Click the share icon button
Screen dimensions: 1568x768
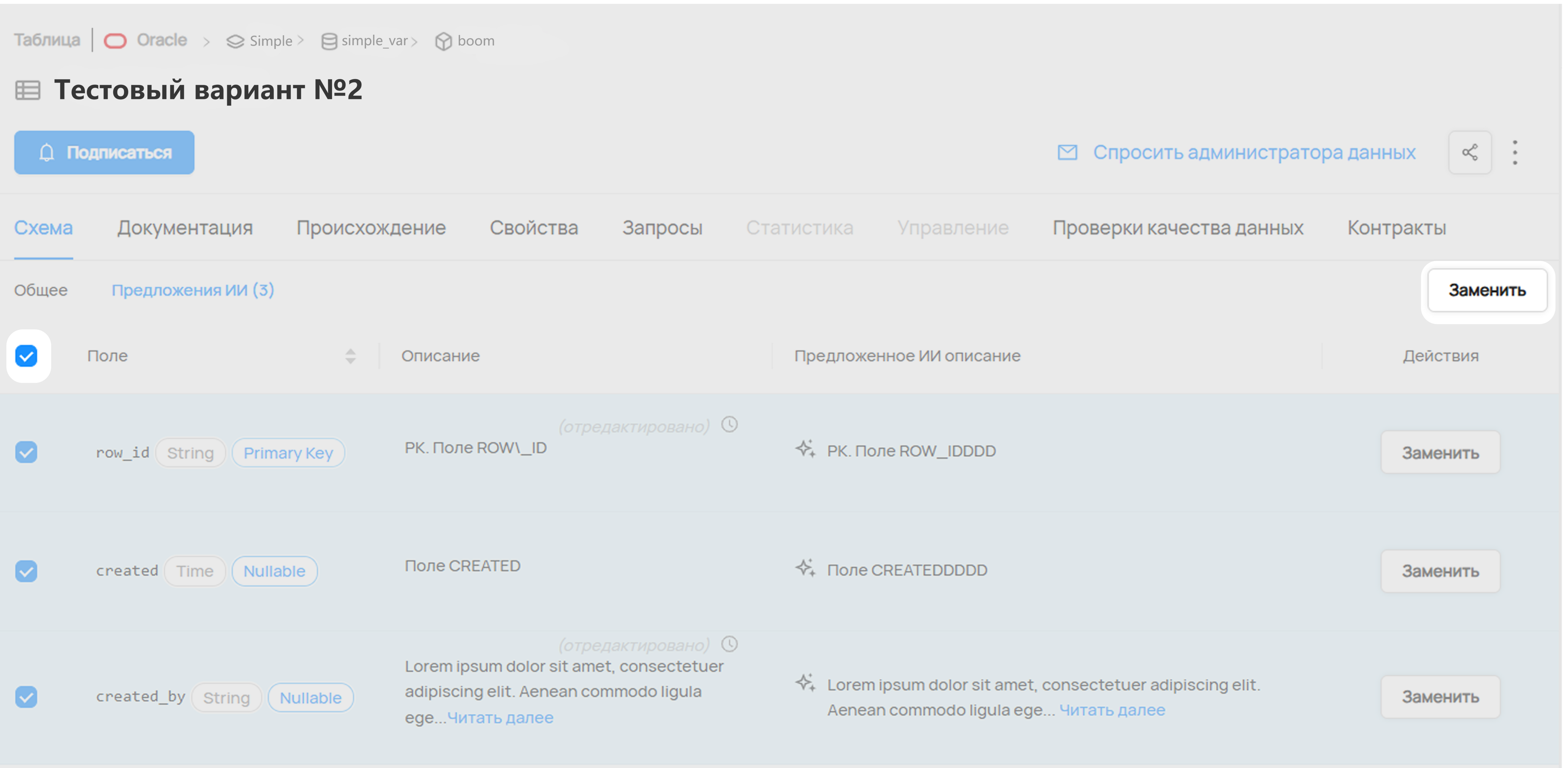click(1469, 152)
